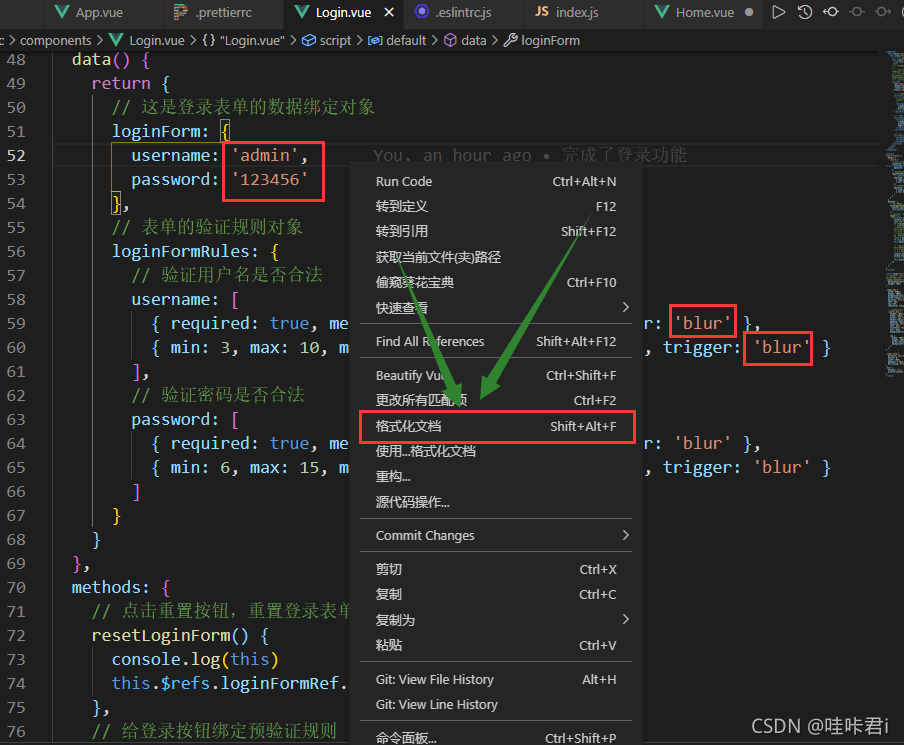This screenshot has width=904, height=745.
Task: Click the Vue icon on Home.vue tab
Action: (662, 12)
